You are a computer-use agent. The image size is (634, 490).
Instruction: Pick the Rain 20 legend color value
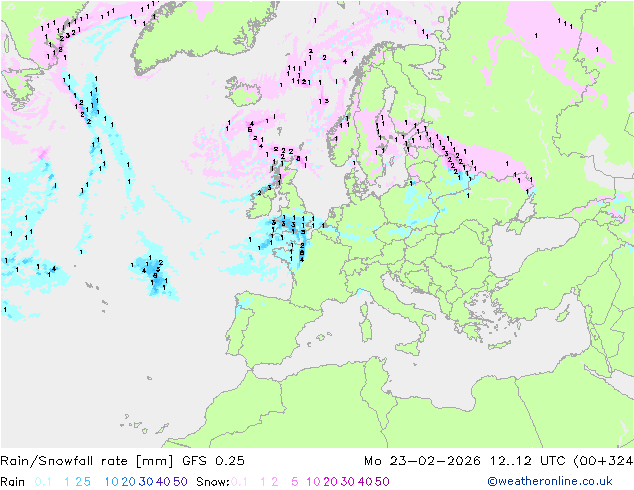point(129,482)
